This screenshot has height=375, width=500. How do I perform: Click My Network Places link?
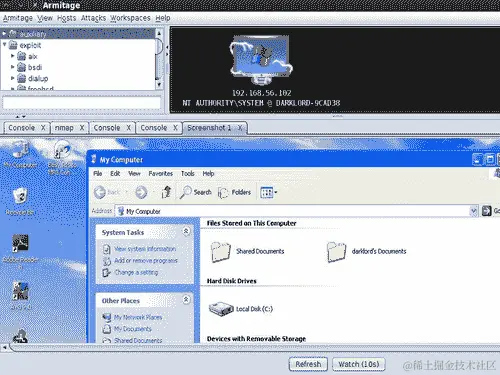click(x=138, y=317)
